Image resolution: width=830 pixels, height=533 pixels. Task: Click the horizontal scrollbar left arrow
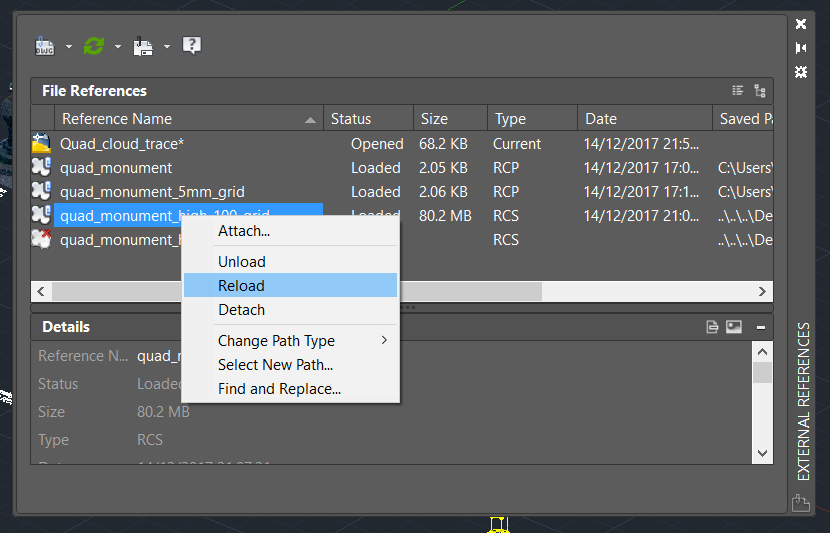click(41, 291)
